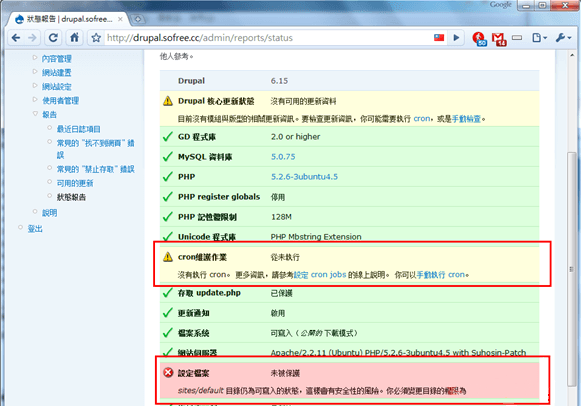
Task: Open the wrench settings menu
Action: (563, 37)
